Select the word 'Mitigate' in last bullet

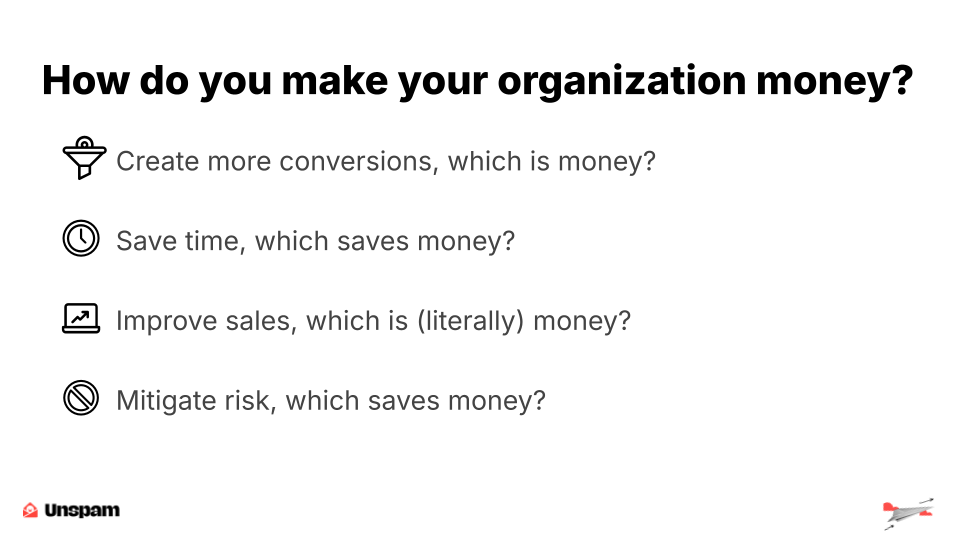[167, 402]
